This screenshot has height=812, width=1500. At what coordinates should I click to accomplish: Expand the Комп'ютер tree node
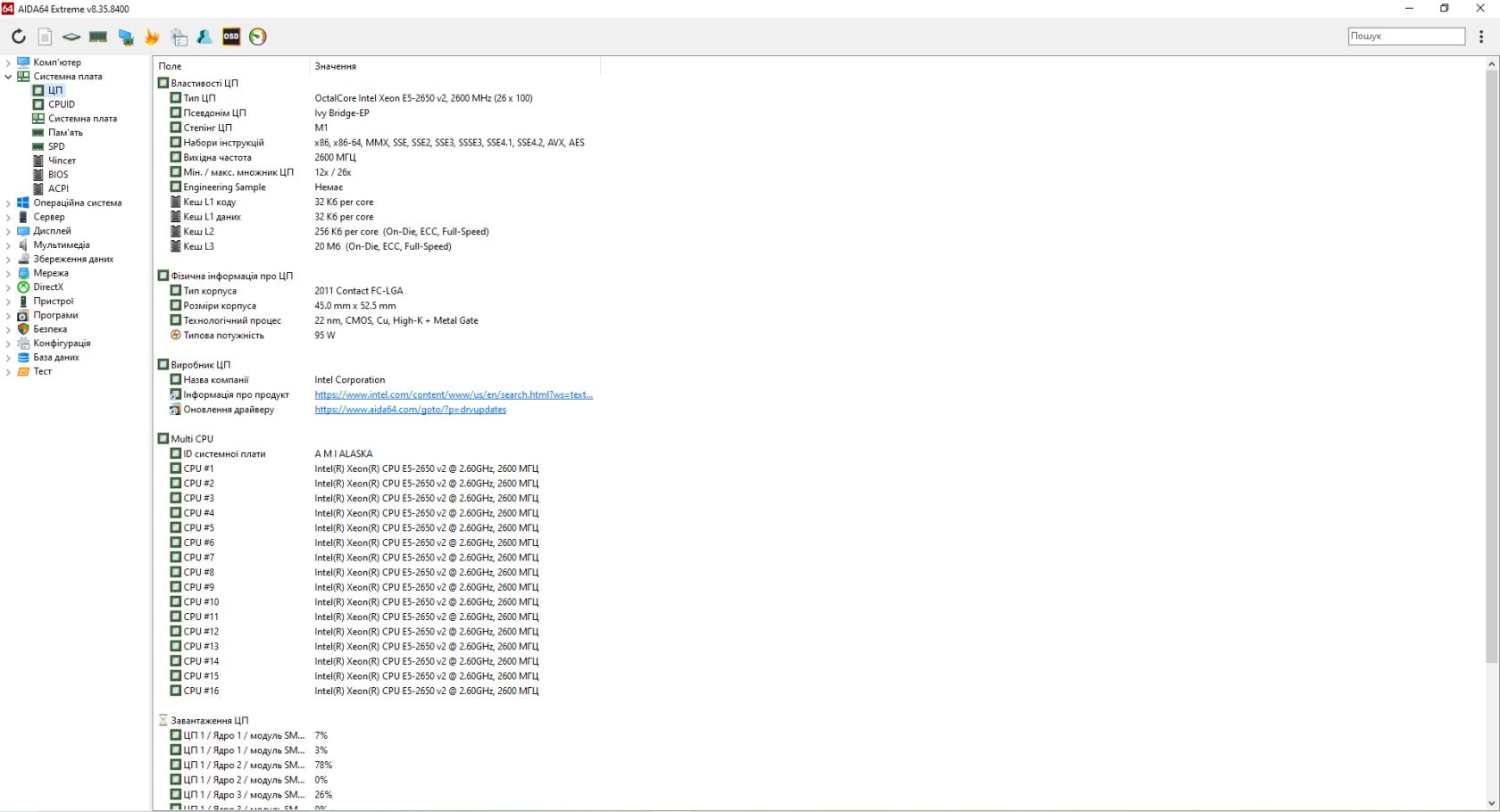pyautogui.click(x=8, y=62)
